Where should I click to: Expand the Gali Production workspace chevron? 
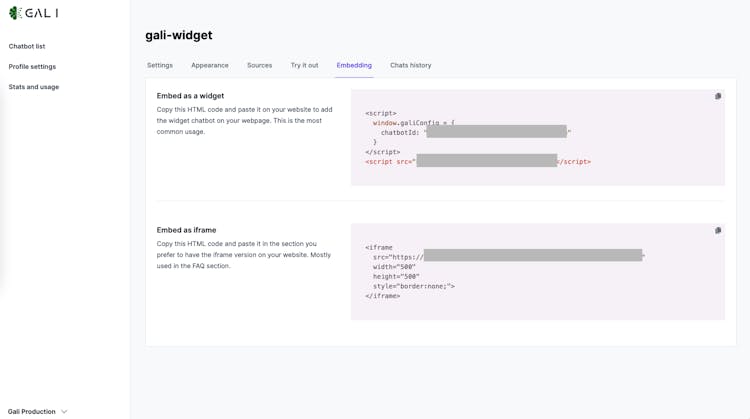click(x=64, y=412)
